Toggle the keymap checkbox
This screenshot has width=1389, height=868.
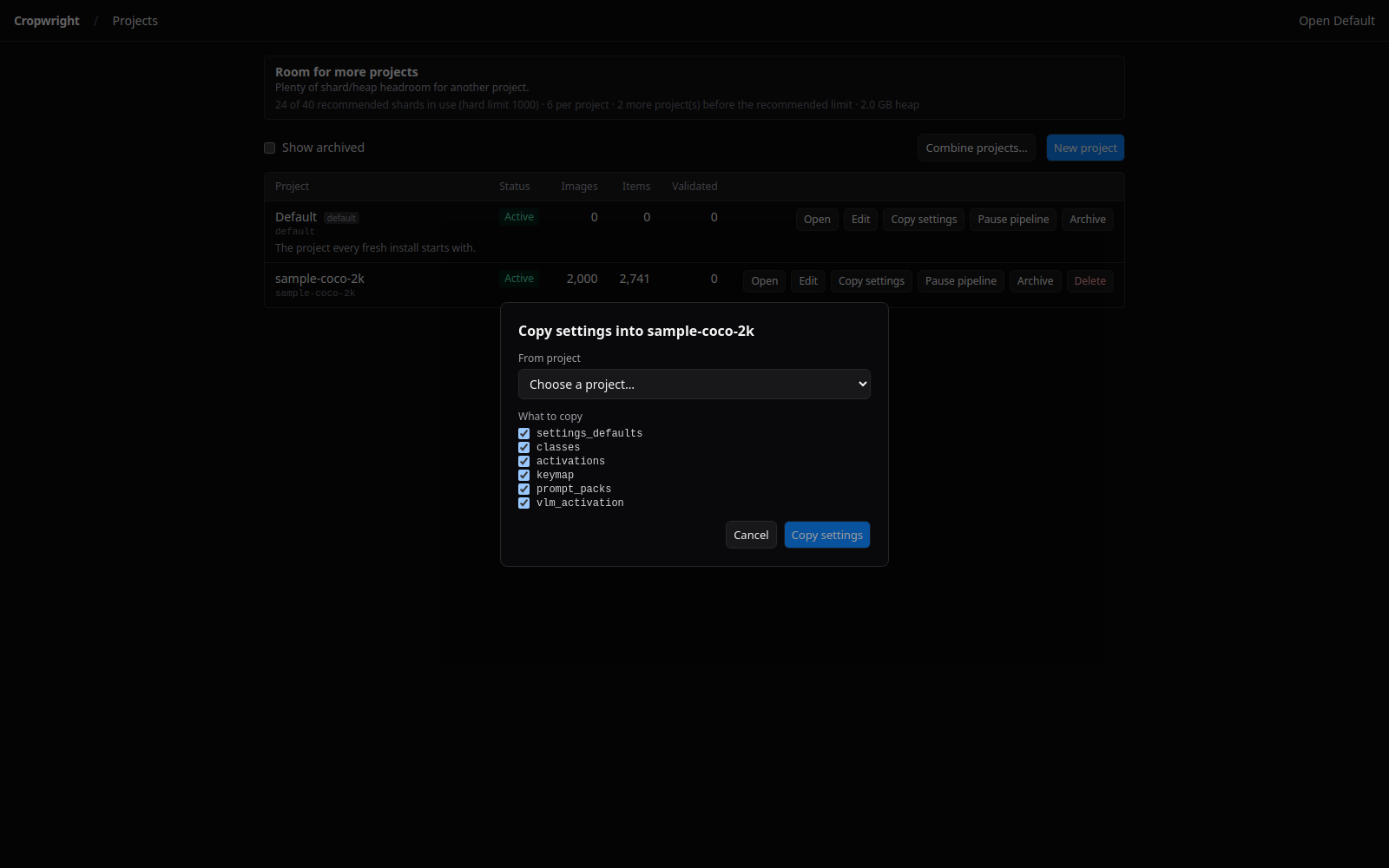click(x=523, y=475)
